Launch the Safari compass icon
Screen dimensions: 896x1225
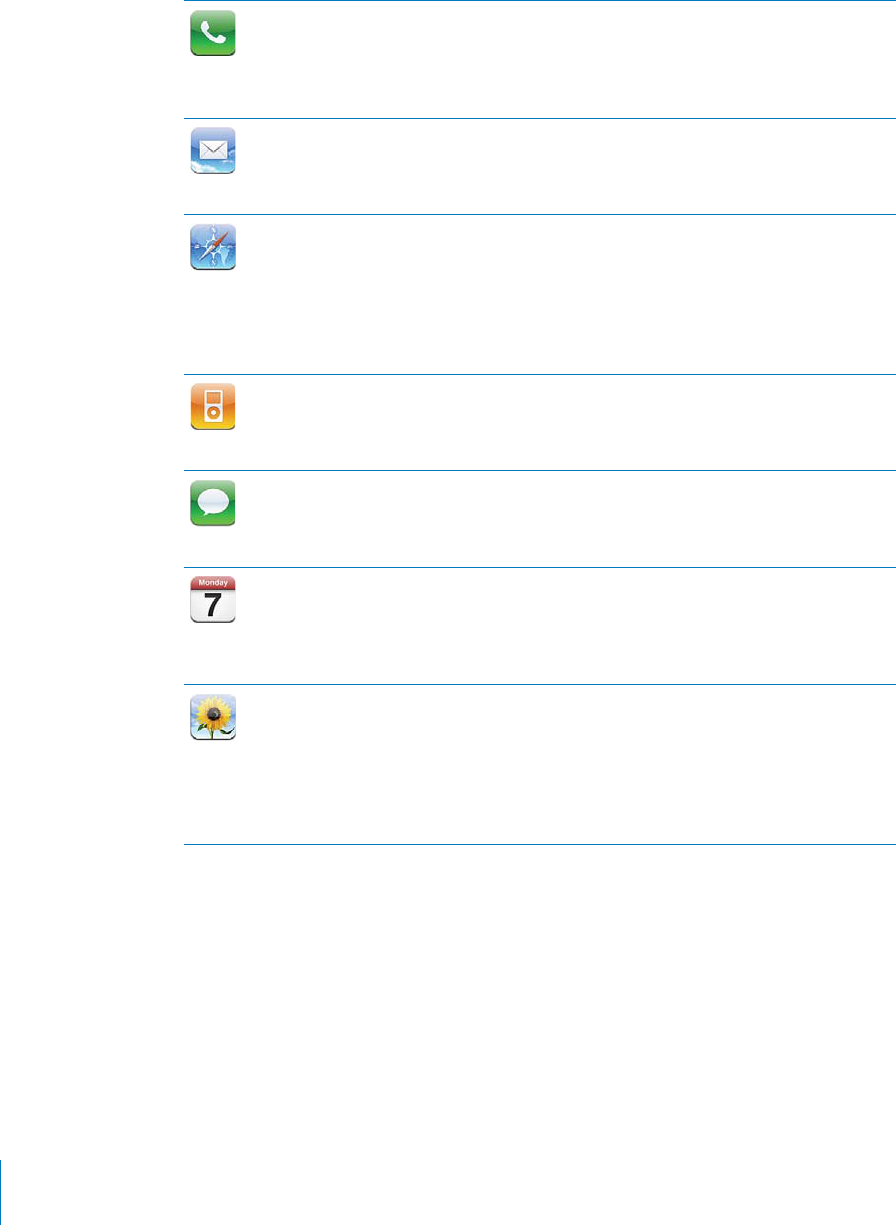[x=213, y=247]
